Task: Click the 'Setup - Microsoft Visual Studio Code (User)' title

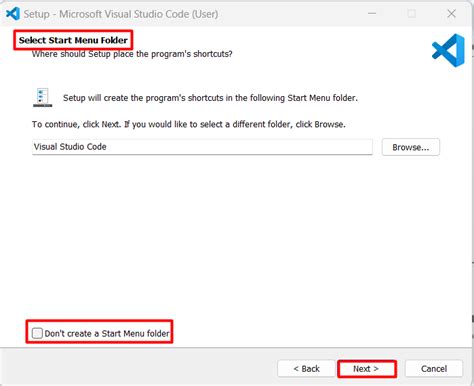Action: click(x=121, y=14)
